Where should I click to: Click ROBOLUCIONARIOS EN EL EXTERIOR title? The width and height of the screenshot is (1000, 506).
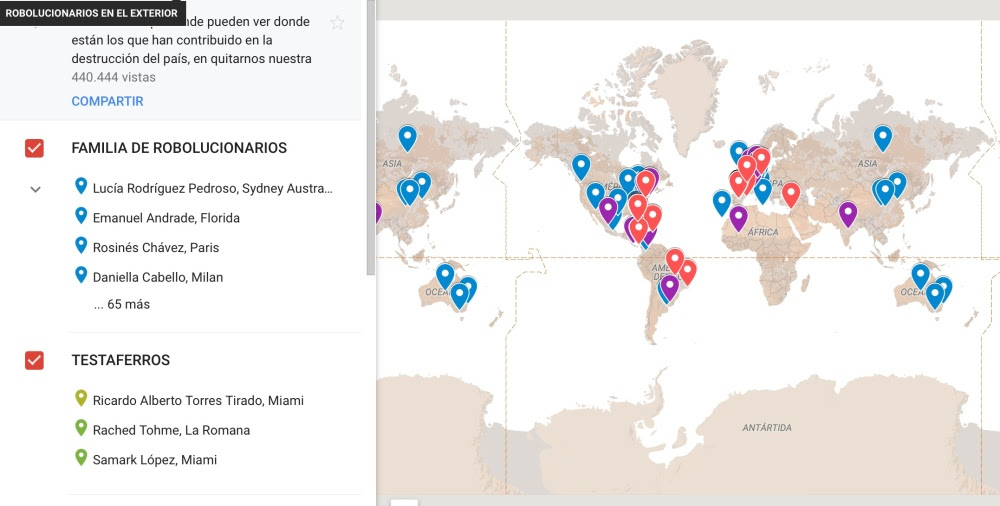(92, 13)
